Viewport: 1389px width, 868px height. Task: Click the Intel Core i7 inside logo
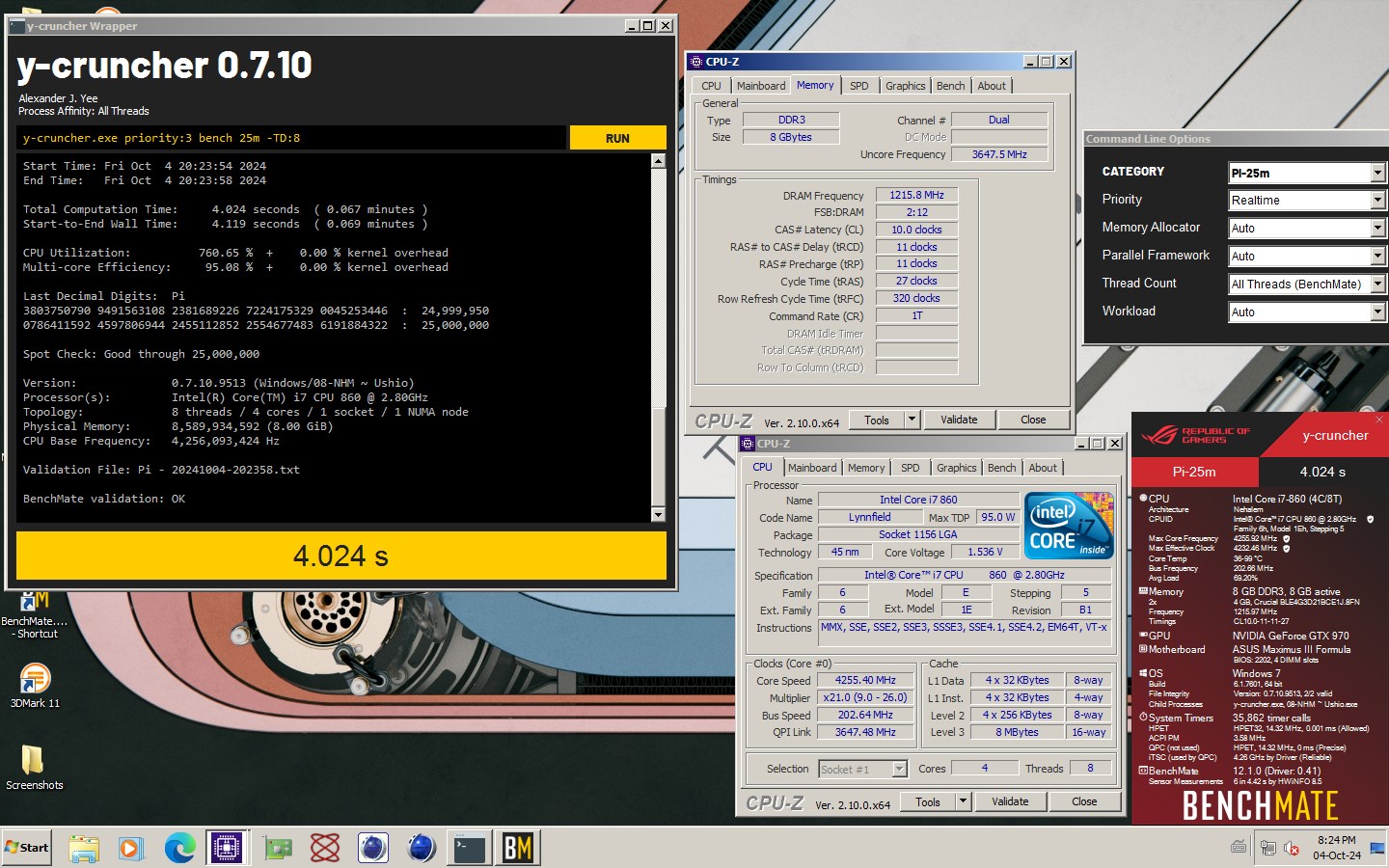1069,525
